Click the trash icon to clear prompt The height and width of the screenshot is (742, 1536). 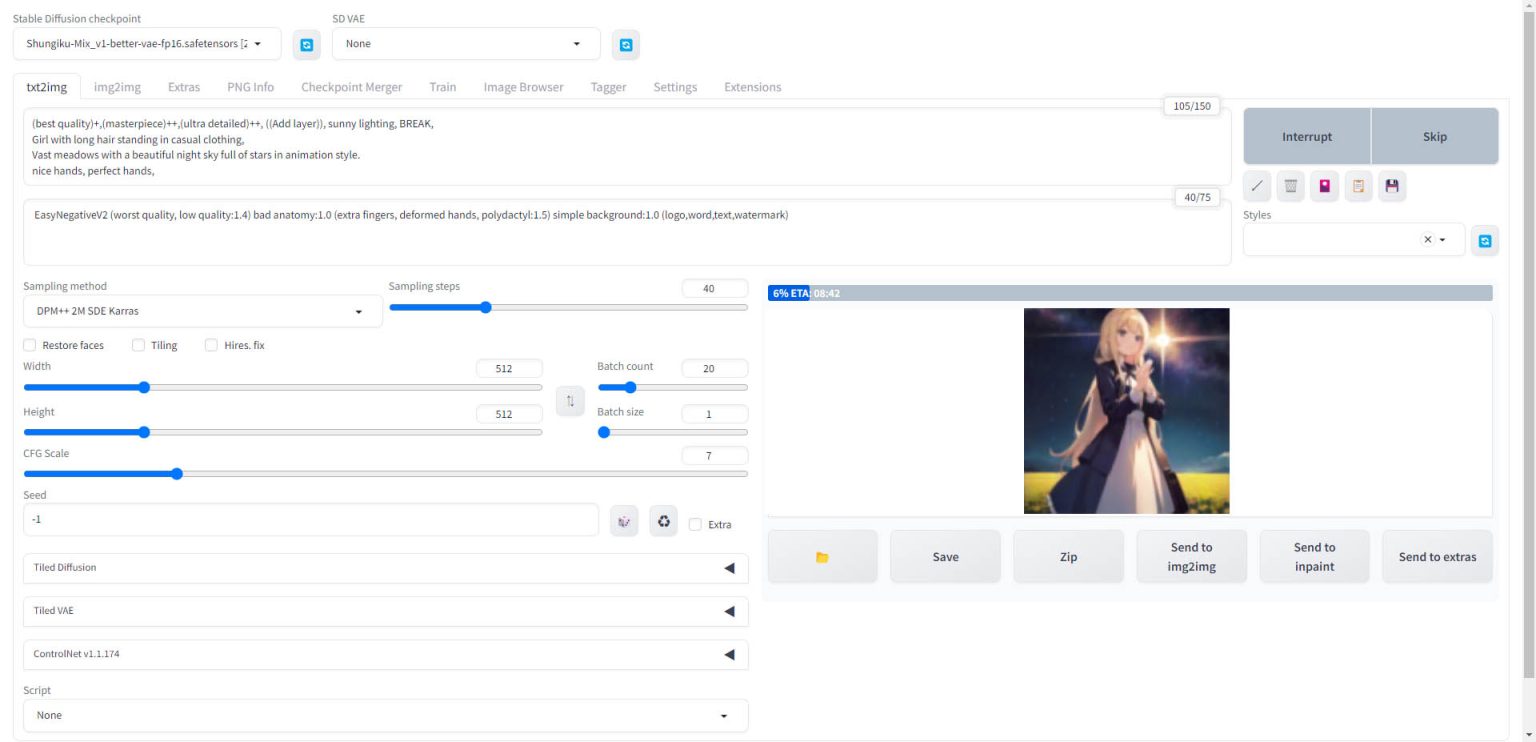(1290, 186)
